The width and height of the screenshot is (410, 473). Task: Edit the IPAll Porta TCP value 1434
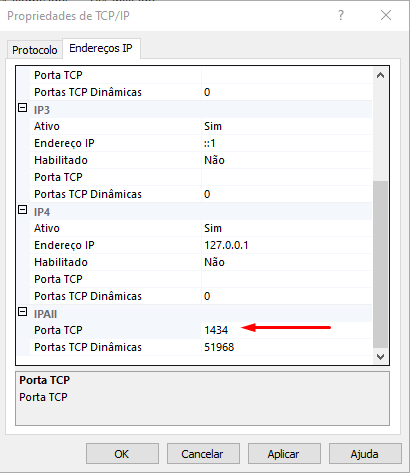[287, 330]
